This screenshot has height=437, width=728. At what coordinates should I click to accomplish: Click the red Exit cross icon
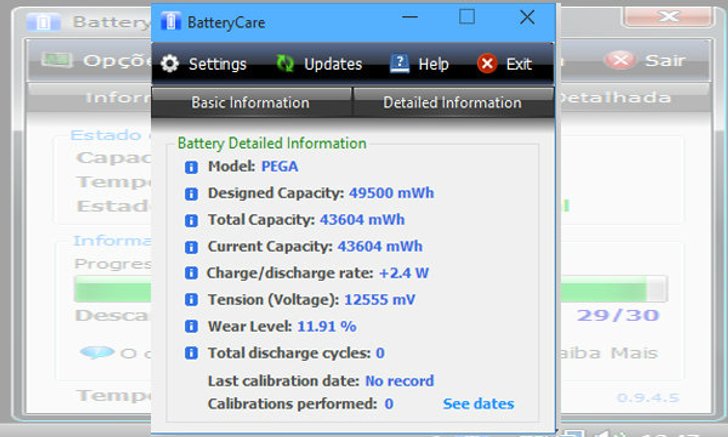pos(487,64)
